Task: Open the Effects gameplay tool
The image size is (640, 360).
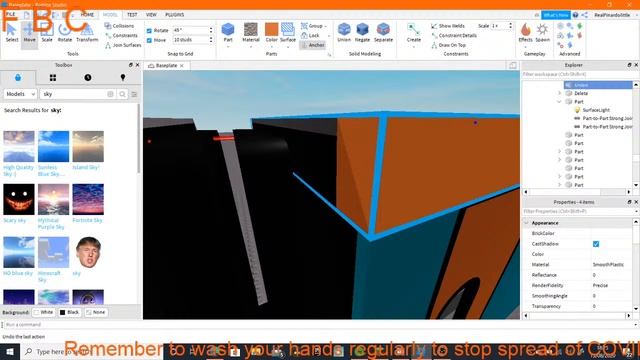Action: point(525,33)
